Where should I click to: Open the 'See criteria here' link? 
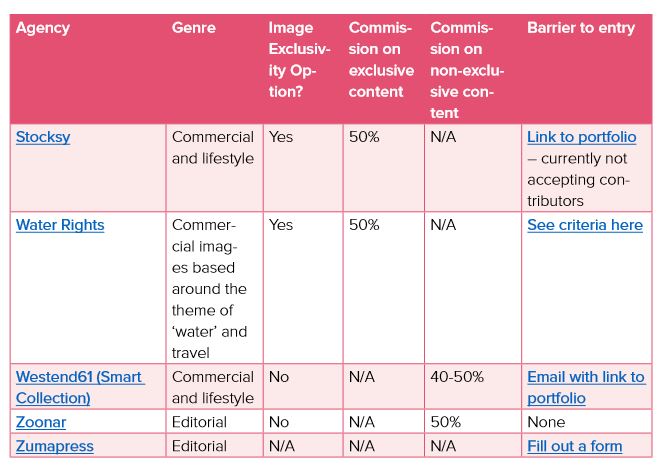(x=585, y=225)
